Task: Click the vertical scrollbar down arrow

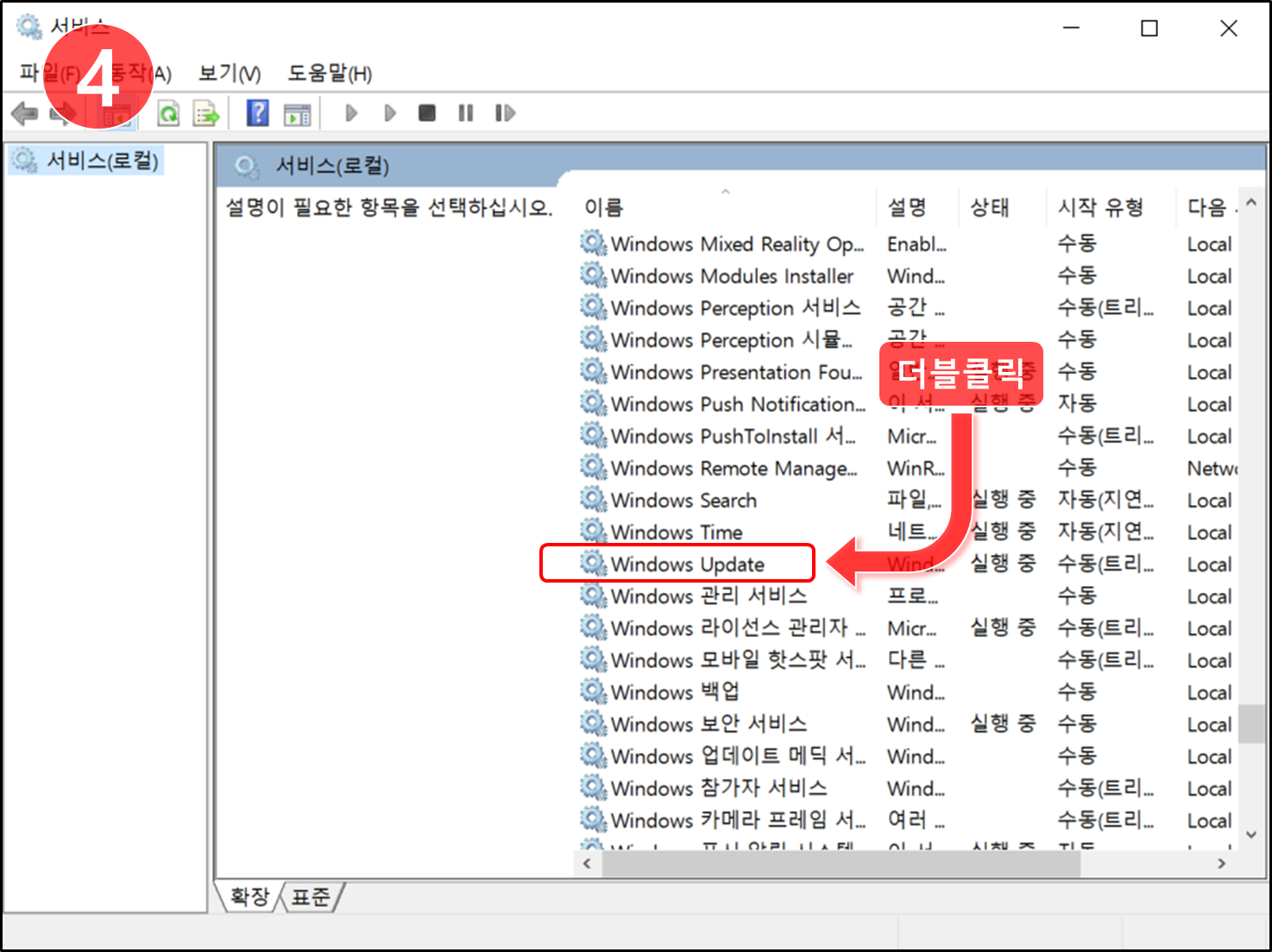Action: click(x=1251, y=835)
